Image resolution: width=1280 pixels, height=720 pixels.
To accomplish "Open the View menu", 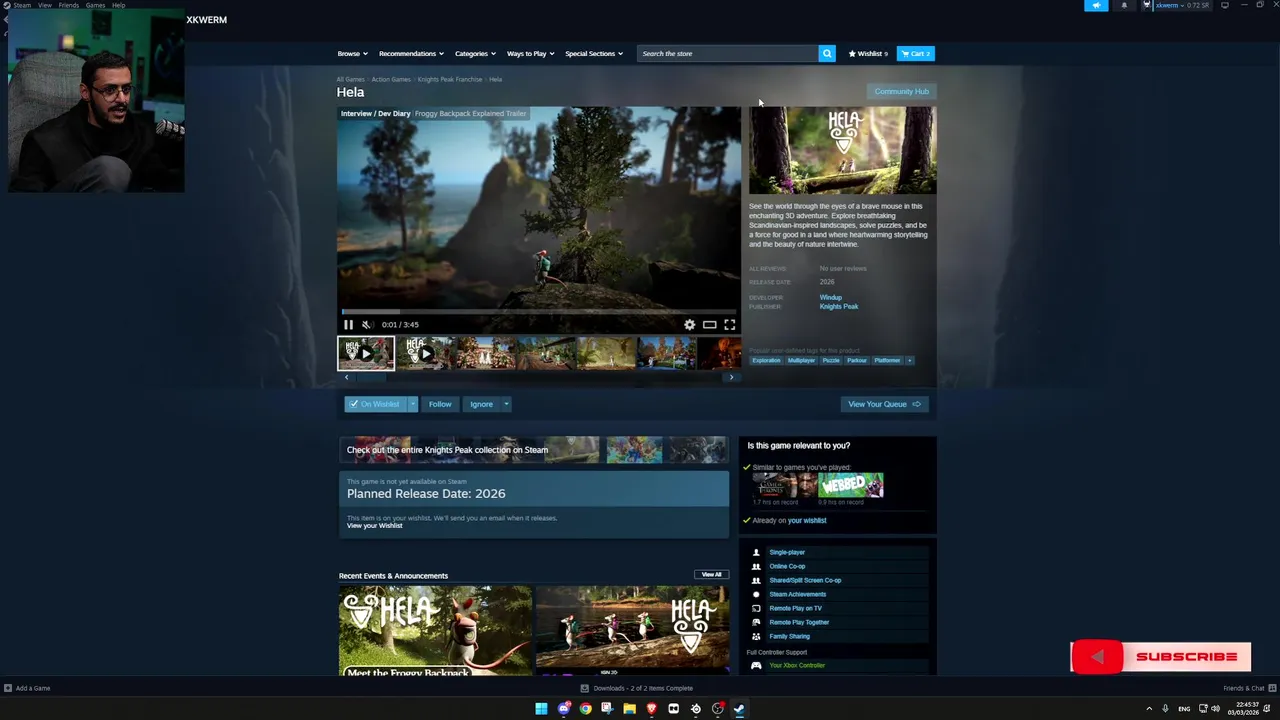I will (x=45, y=5).
